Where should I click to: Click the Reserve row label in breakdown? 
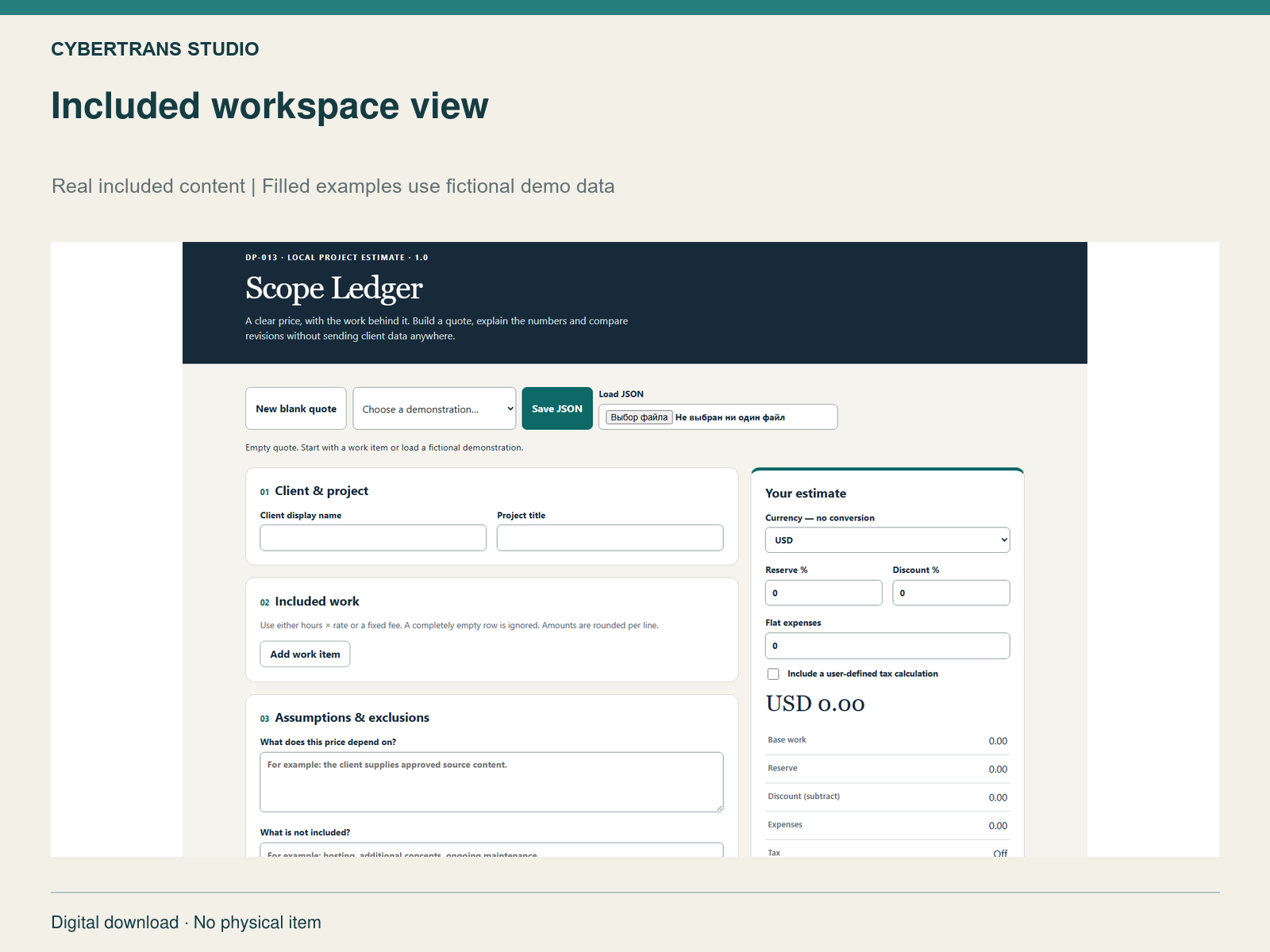(783, 768)
